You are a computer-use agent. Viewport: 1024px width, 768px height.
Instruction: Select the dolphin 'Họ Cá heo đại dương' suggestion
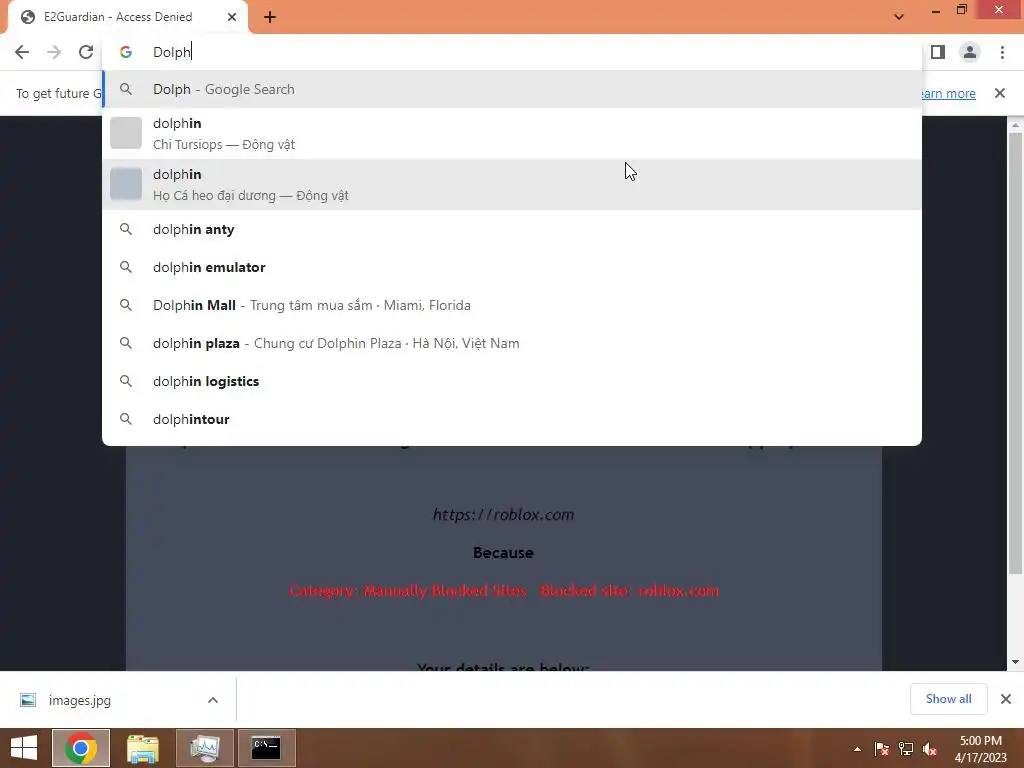[512, 185]
